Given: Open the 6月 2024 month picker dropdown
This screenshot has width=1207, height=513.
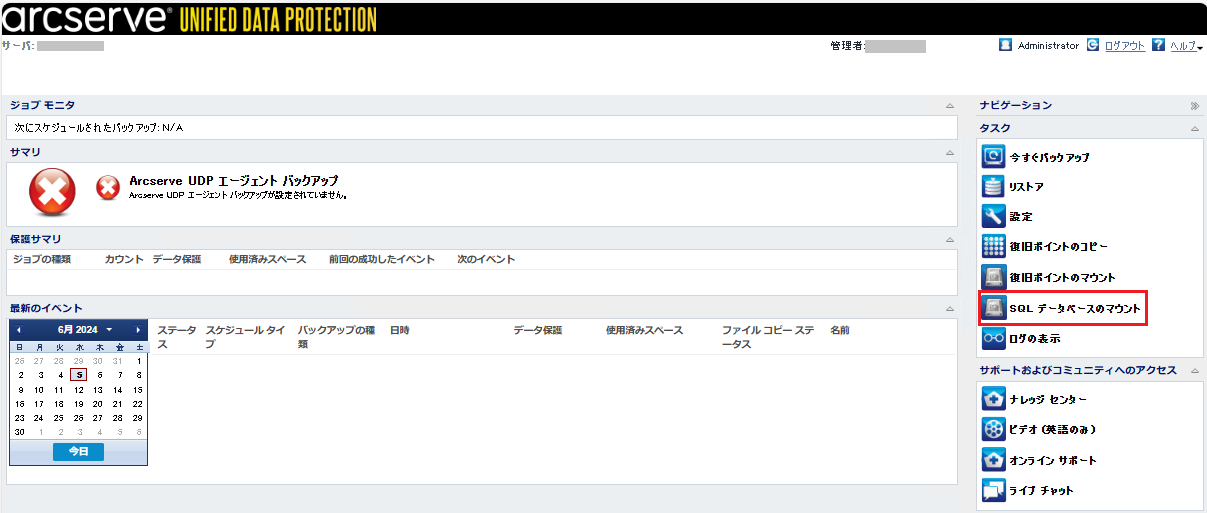Looking at the screenshot, I should pos(85,330).
